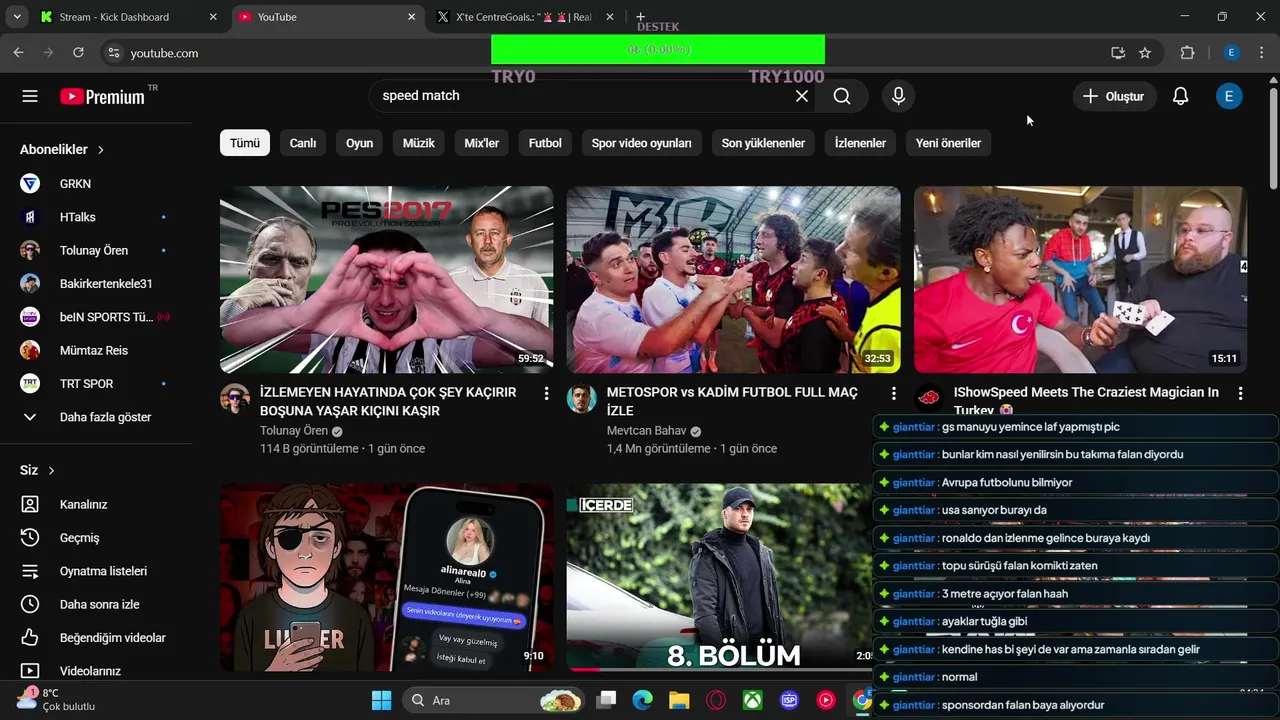Clear the search text with the X

pos(802,96)
